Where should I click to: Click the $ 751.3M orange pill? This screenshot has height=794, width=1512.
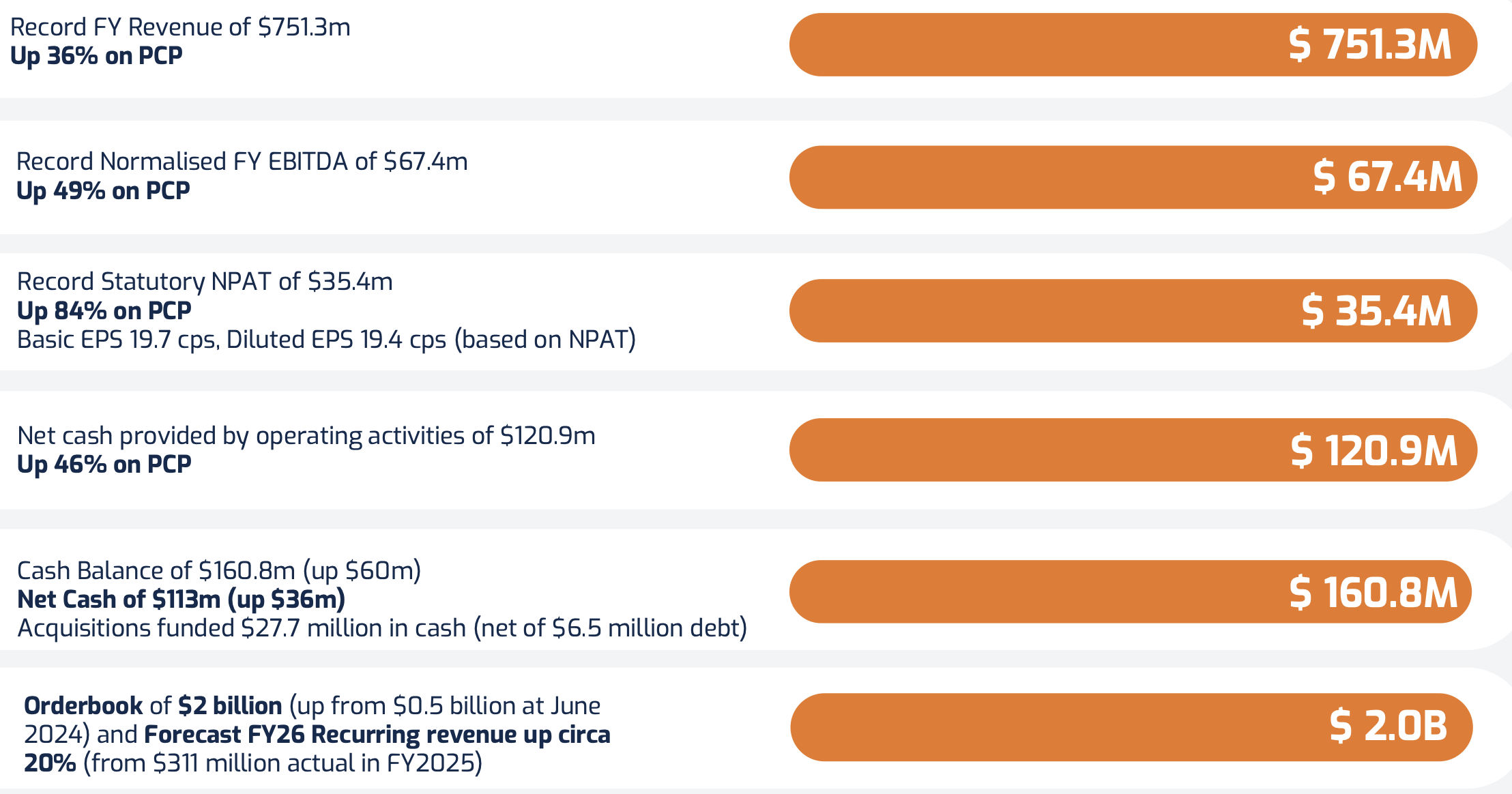point(1133,45)
